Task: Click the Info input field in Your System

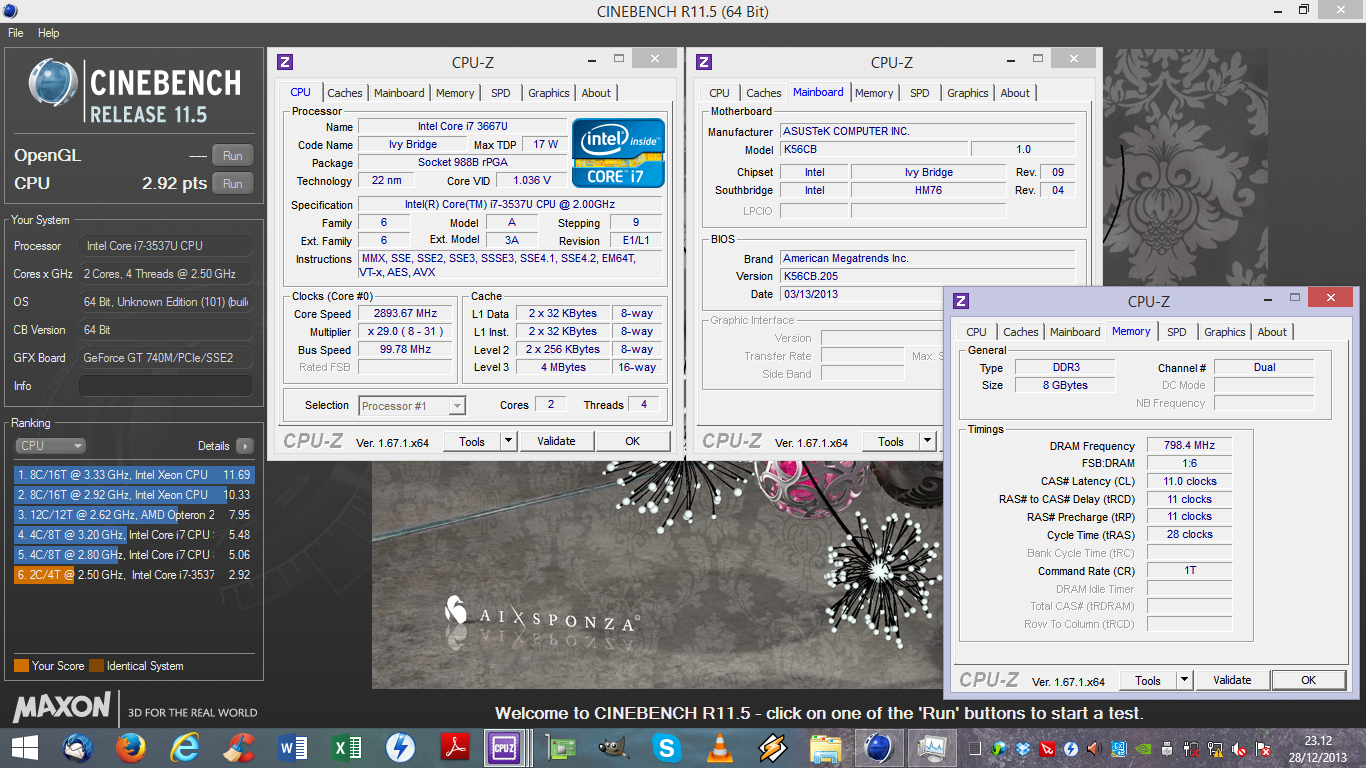Action: pos(166,386)
